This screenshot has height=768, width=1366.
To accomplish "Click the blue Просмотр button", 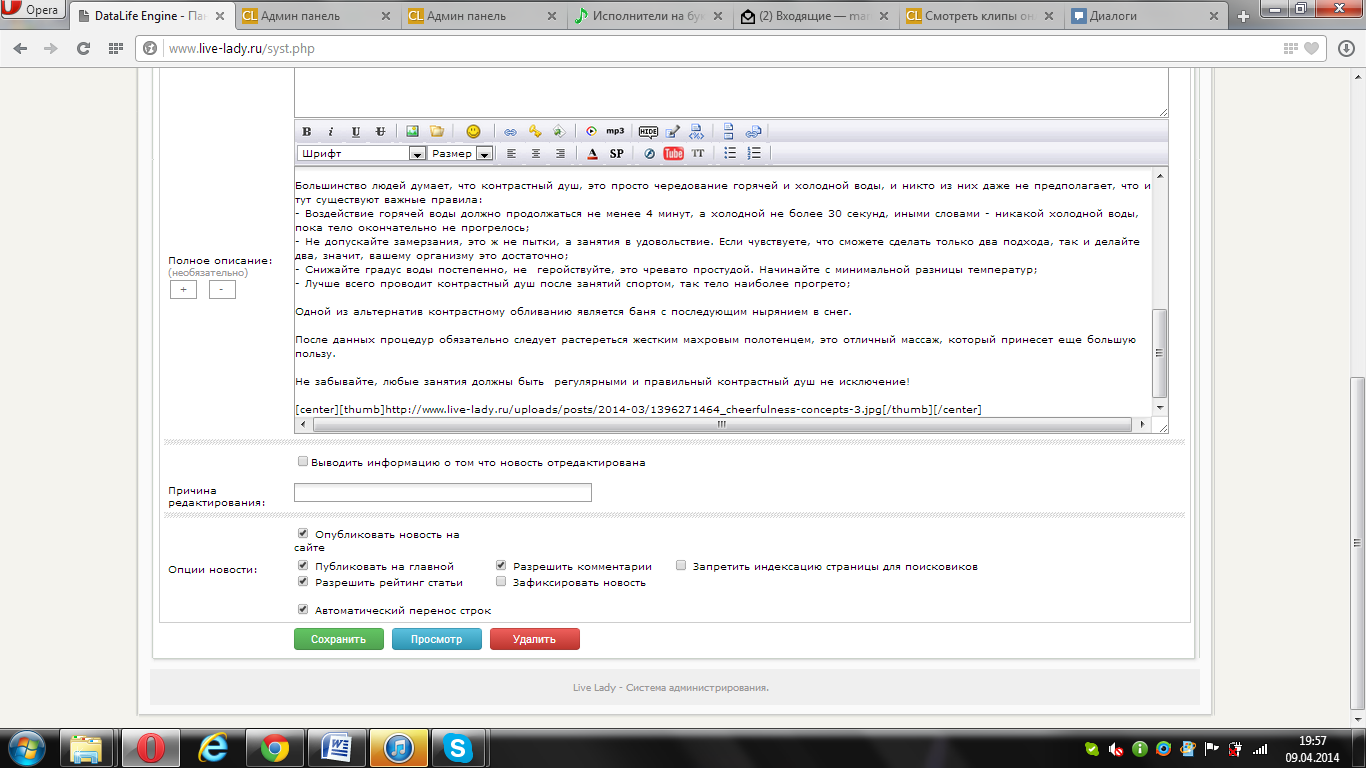I will click(x=436, y=639).
